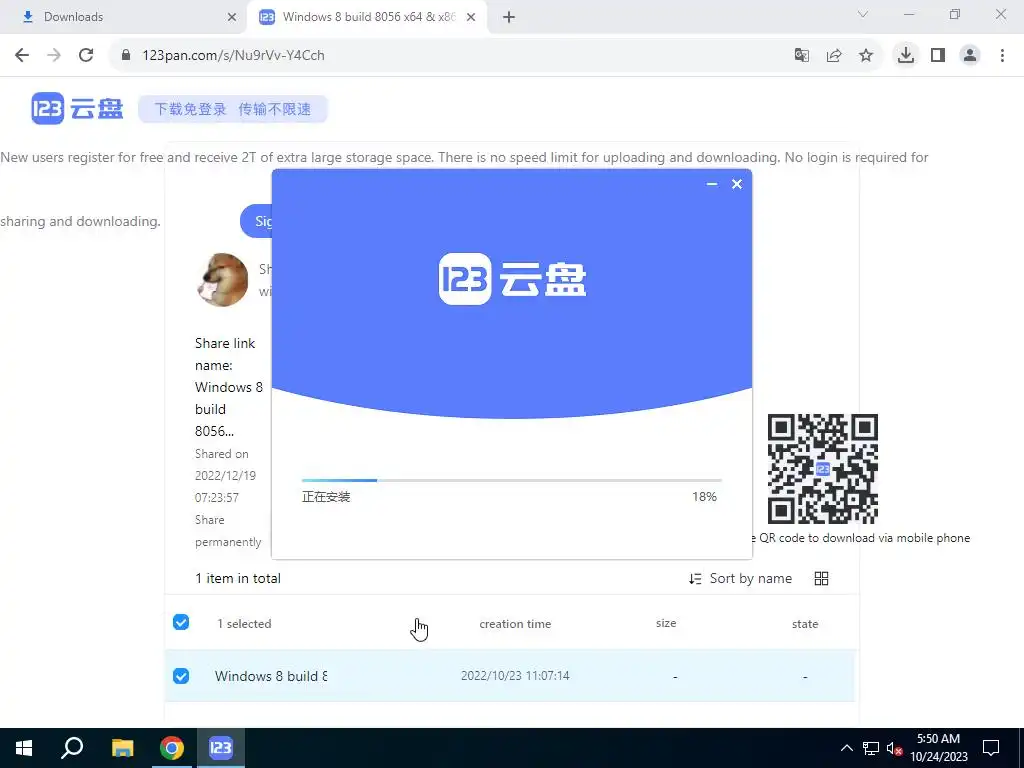
Task: Open network status tray icon
Action: click(x=871, y=748)
